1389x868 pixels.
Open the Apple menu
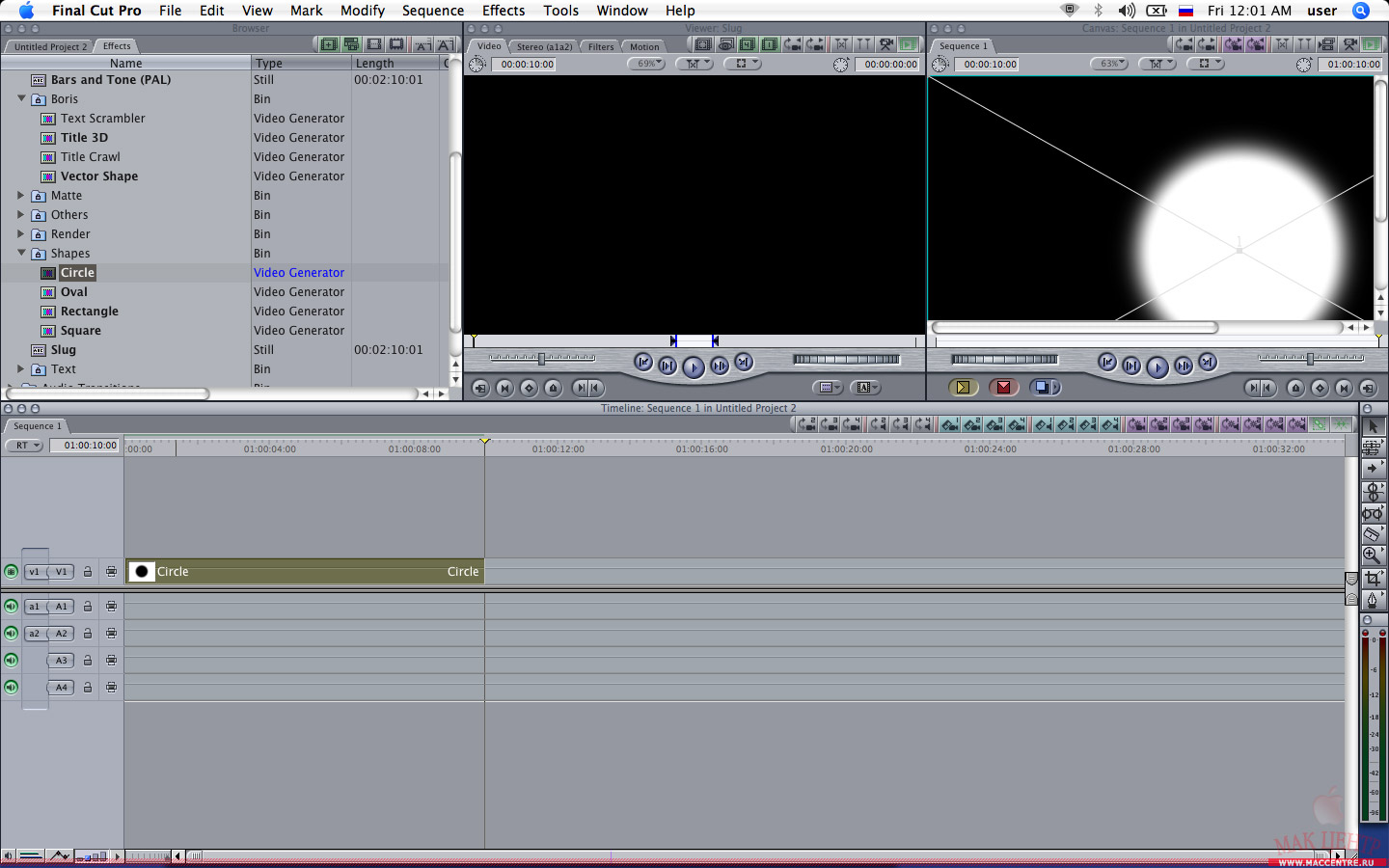26,11
